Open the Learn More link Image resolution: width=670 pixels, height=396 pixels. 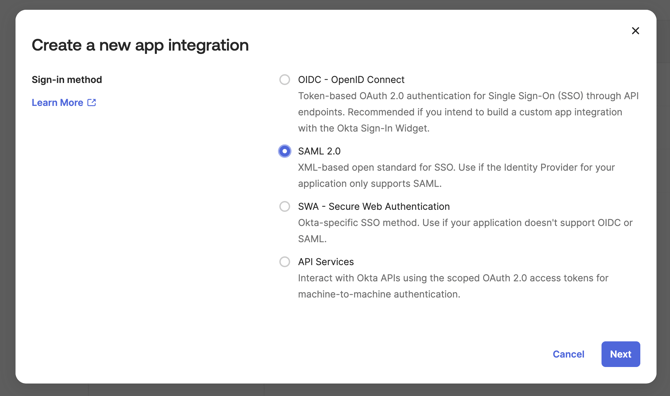[57, 103]
